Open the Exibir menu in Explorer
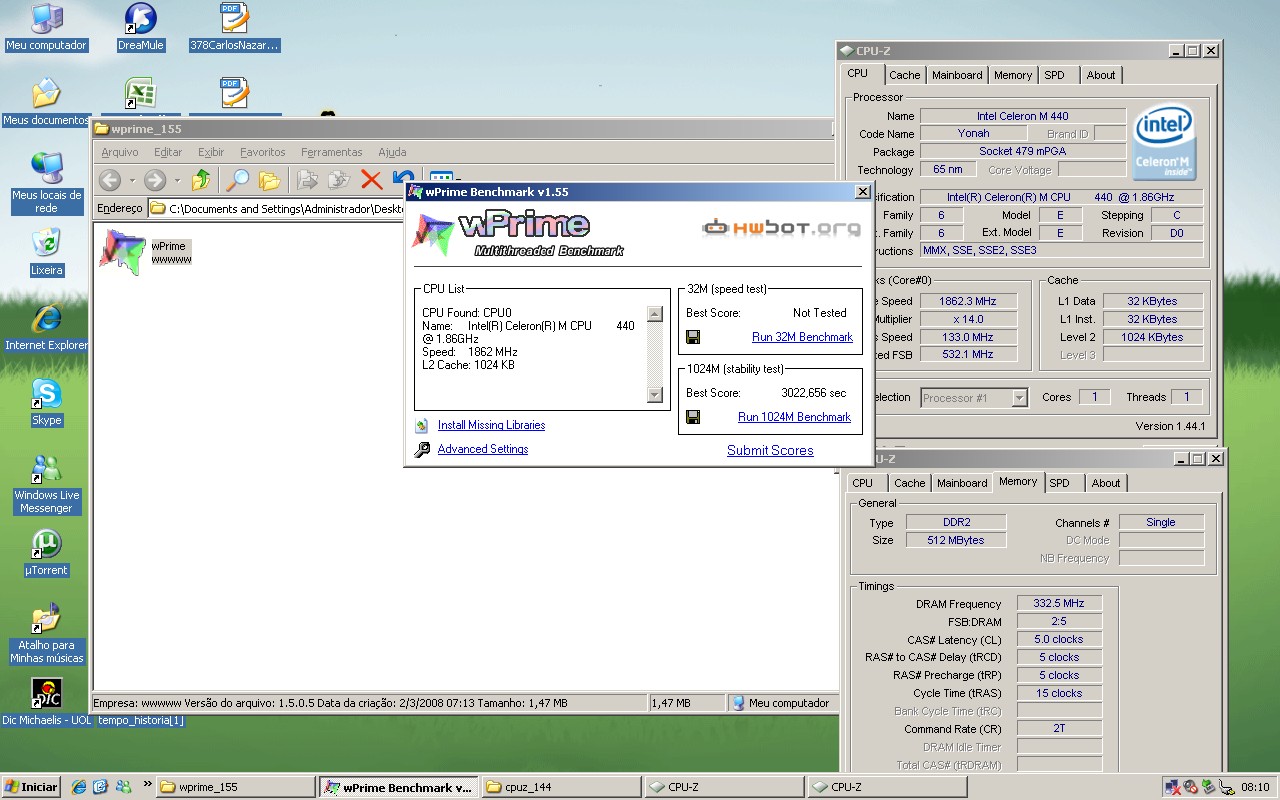Image resolution: width=1280 pixels, height=800 pixels. 211,152
